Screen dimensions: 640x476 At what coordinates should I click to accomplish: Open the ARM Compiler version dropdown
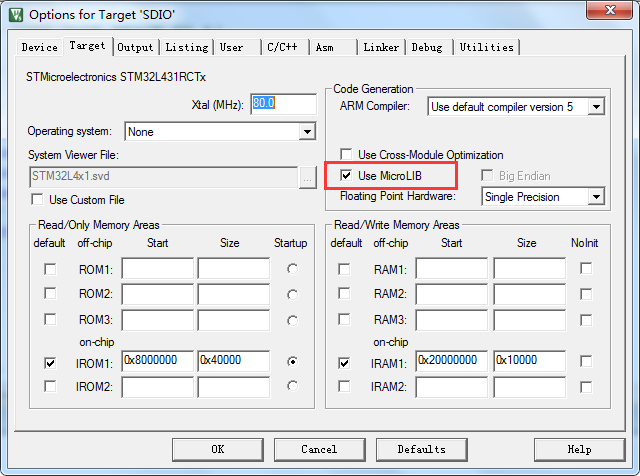click(596, 106)
